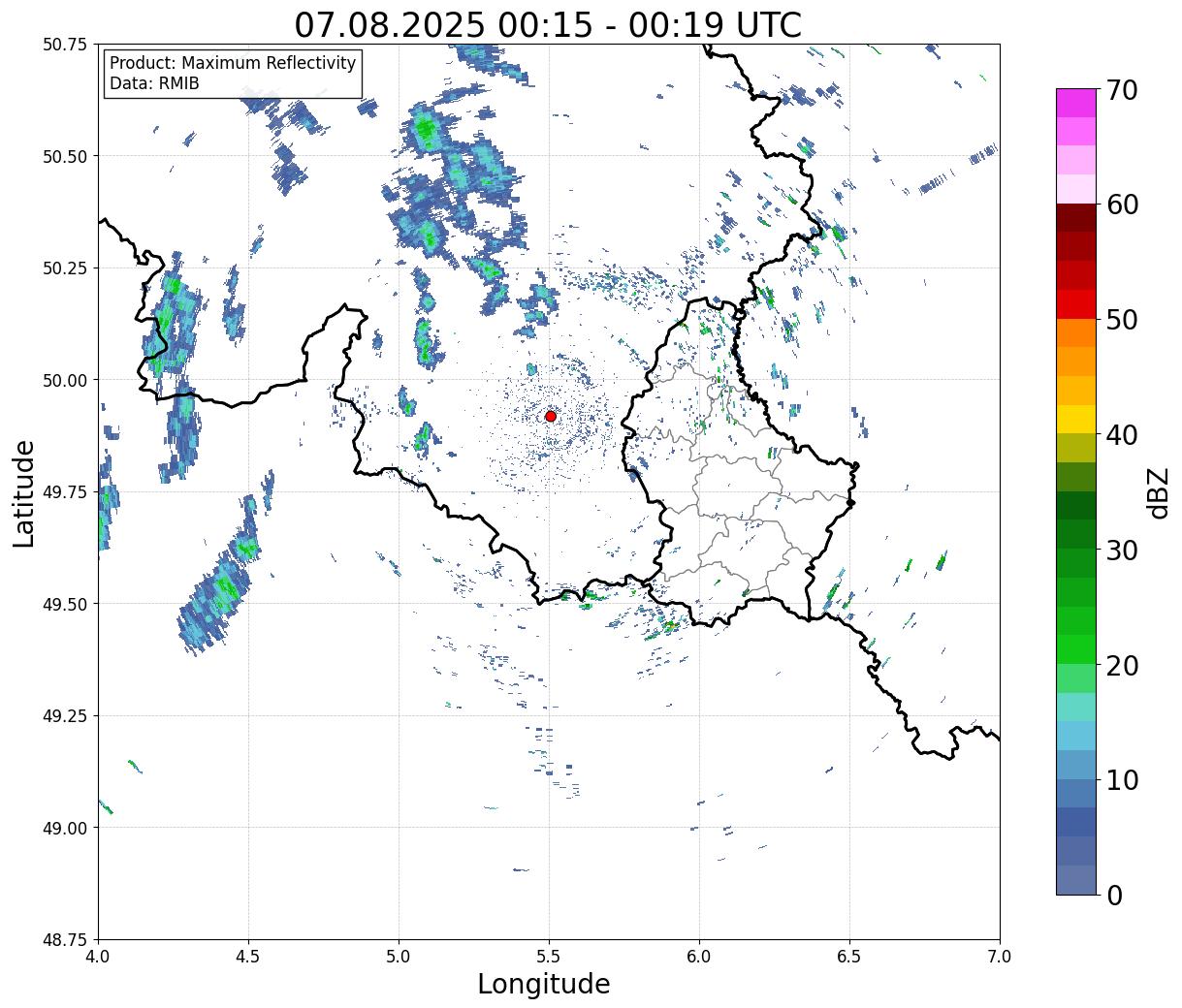Click the 7.0 longitude tick label

click(1000, 957)
